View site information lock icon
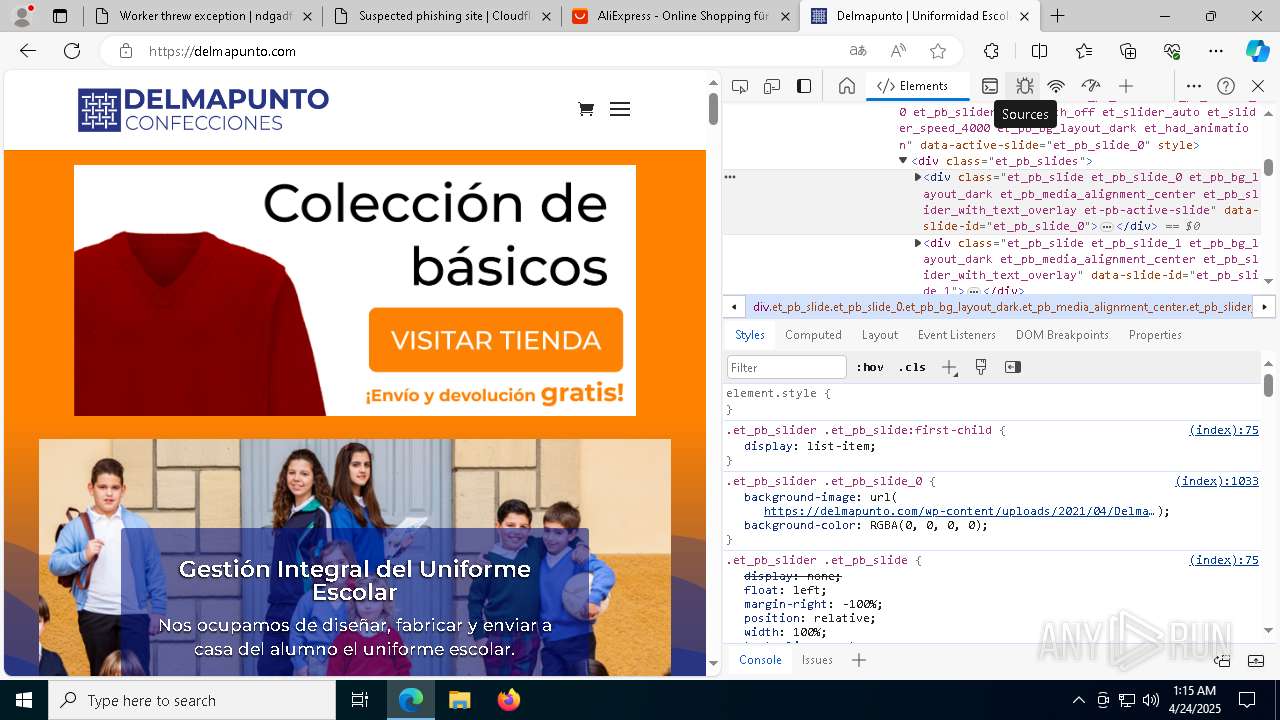Viewport: 1280px width, 720px height. click(x=125, y=51)
